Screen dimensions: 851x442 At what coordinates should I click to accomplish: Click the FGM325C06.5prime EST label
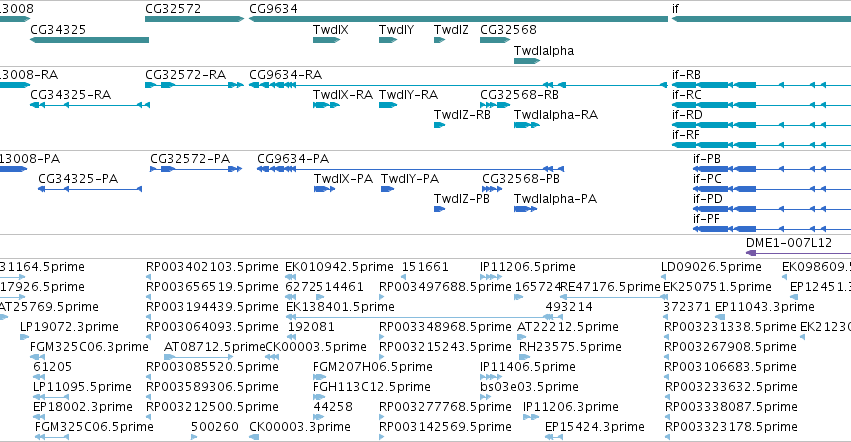pos(94,427)
